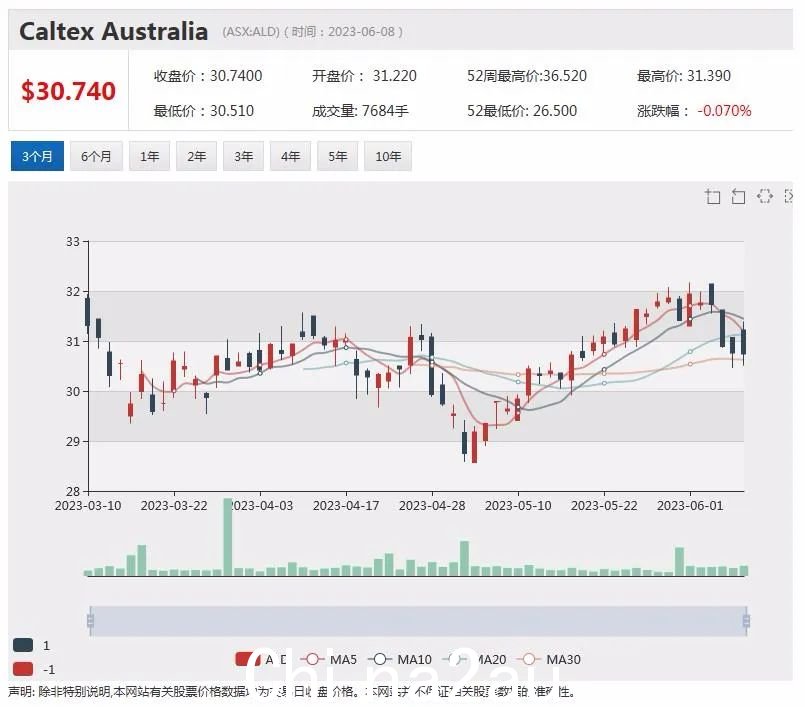Click the tallest green volume bar
This screenshot has width=805, height=707.
tap(228, 537)
